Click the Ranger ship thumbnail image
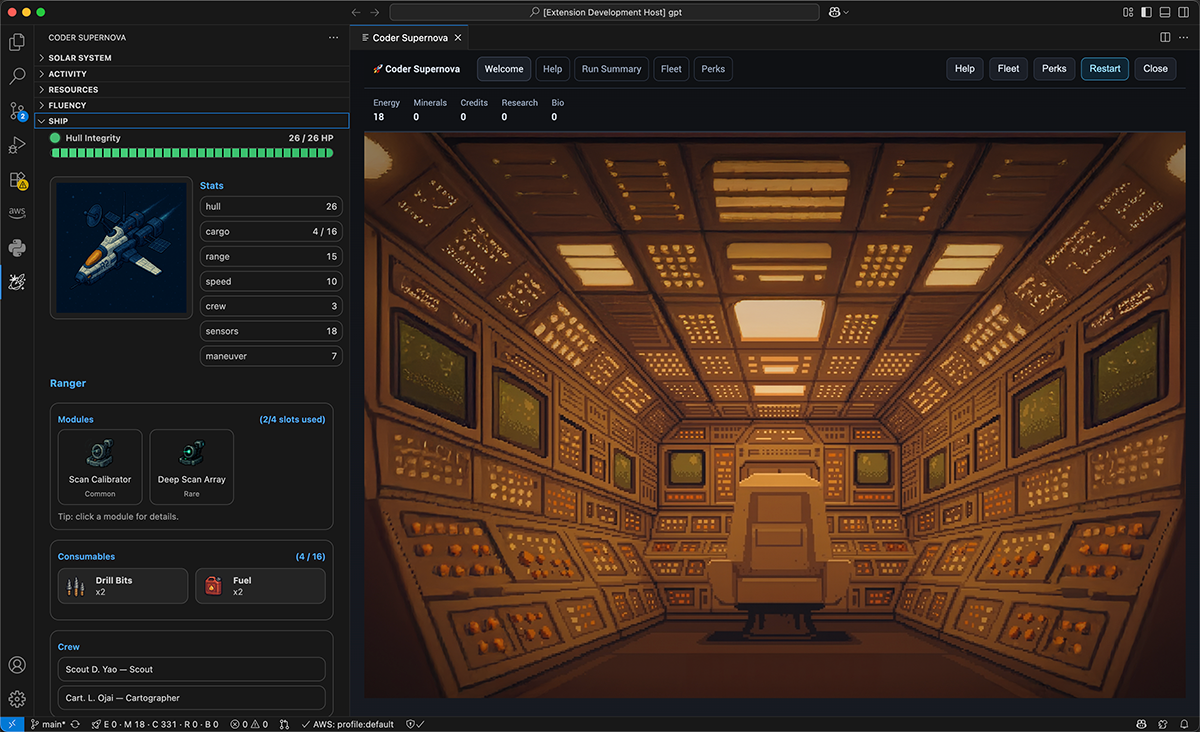 pos(121,247)
